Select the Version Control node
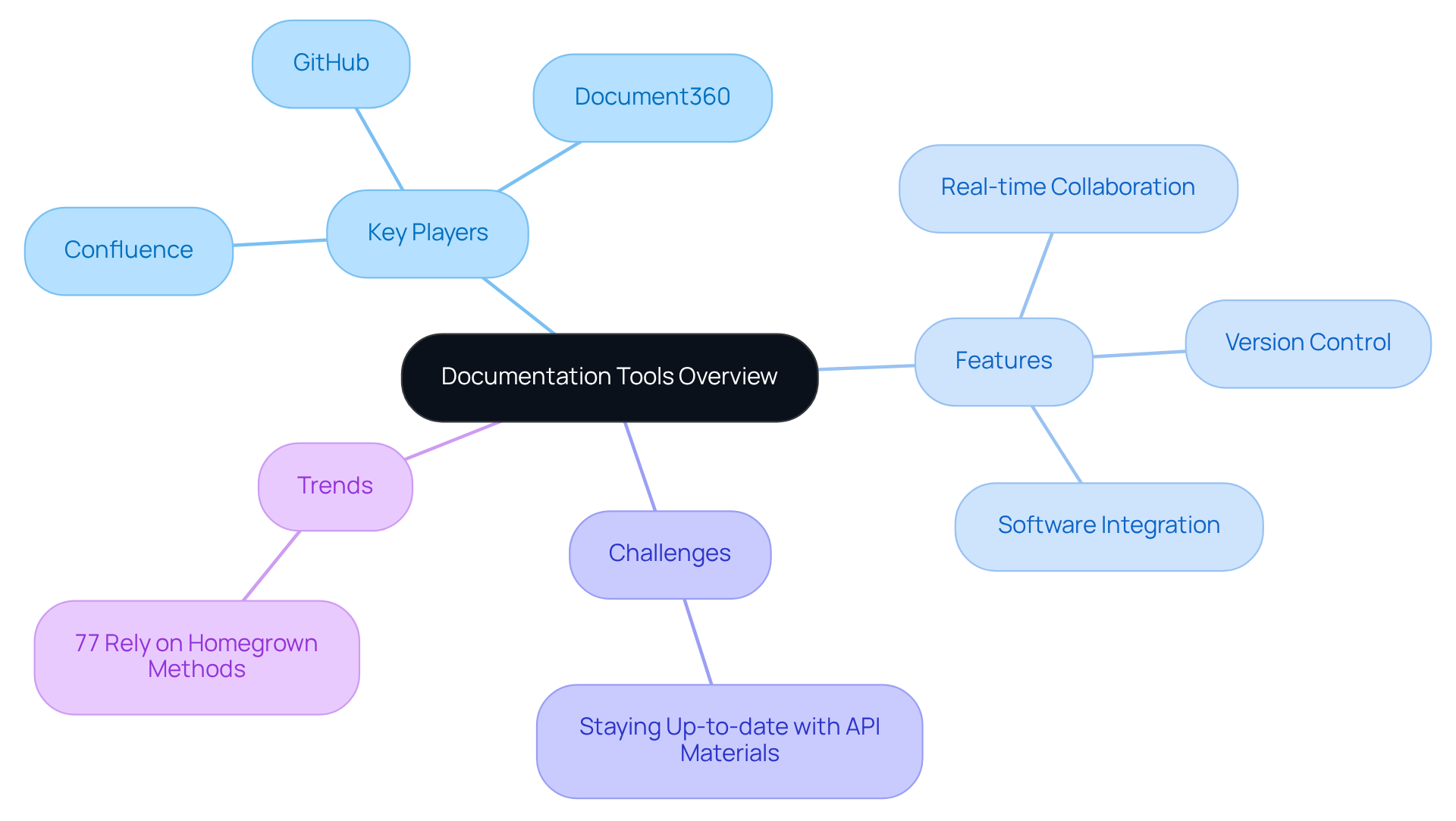Image resolution: width=1456 pixels, height=821 pixels. coord(1308,344)
